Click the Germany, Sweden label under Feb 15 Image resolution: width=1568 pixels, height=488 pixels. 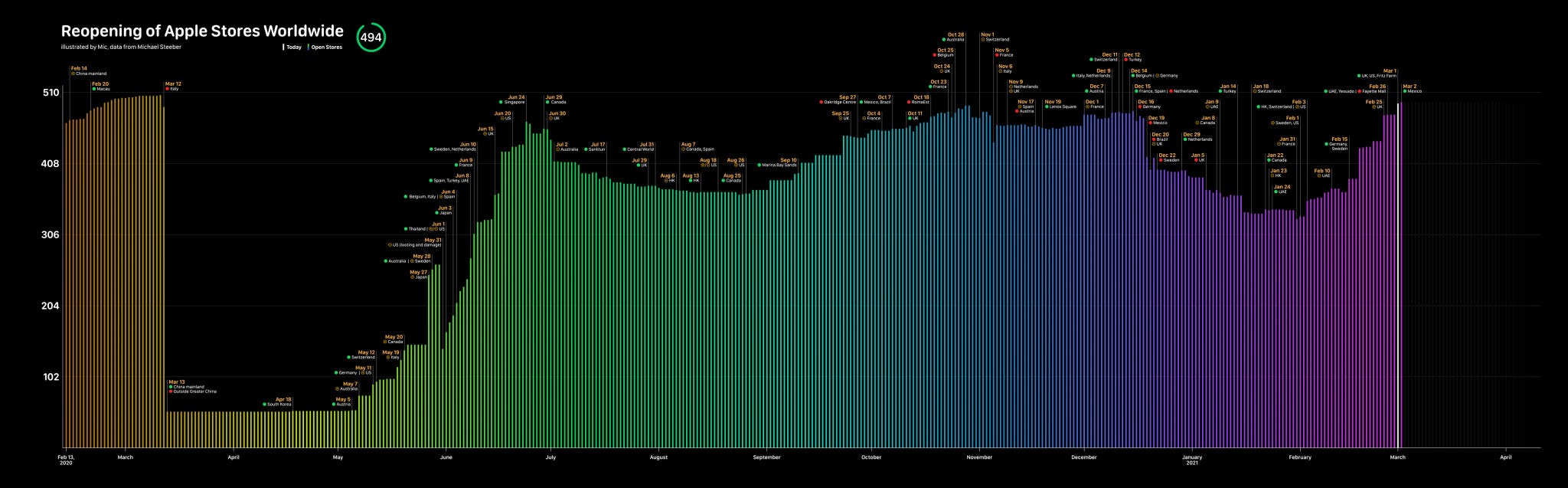[x=1338, y=146]
